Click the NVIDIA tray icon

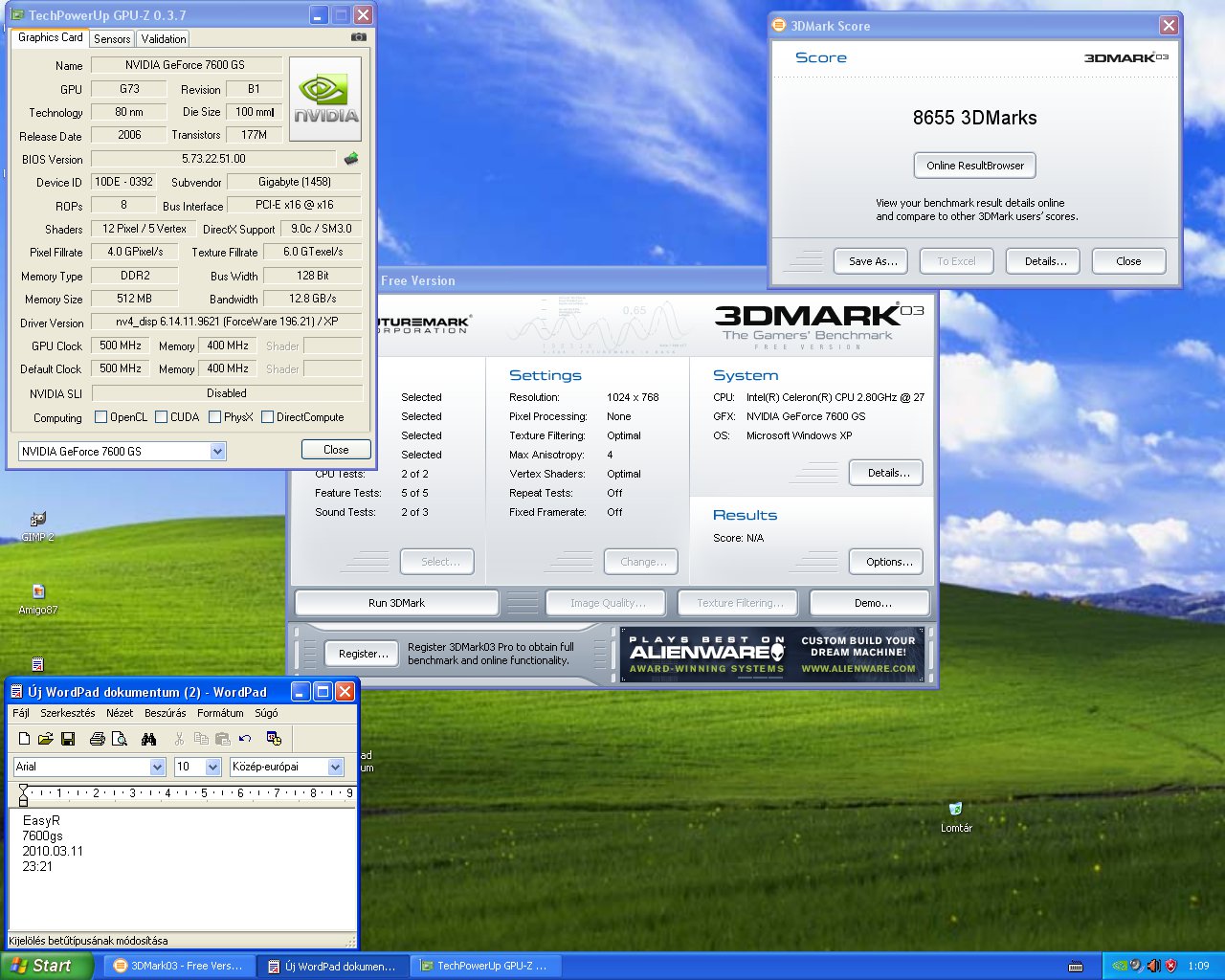click(1120, 966)
